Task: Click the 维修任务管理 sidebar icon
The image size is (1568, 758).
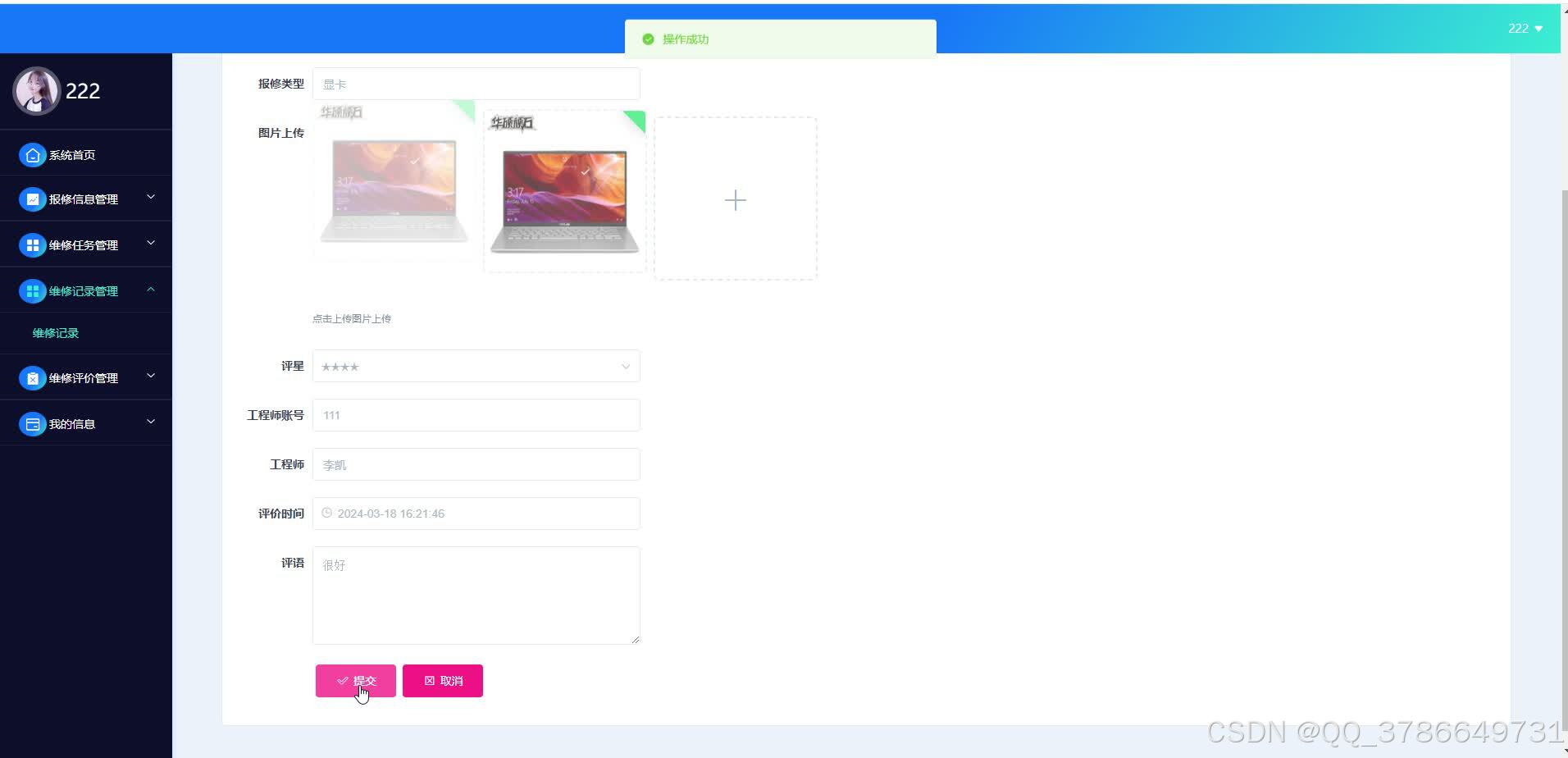Action: coord(32,244)
